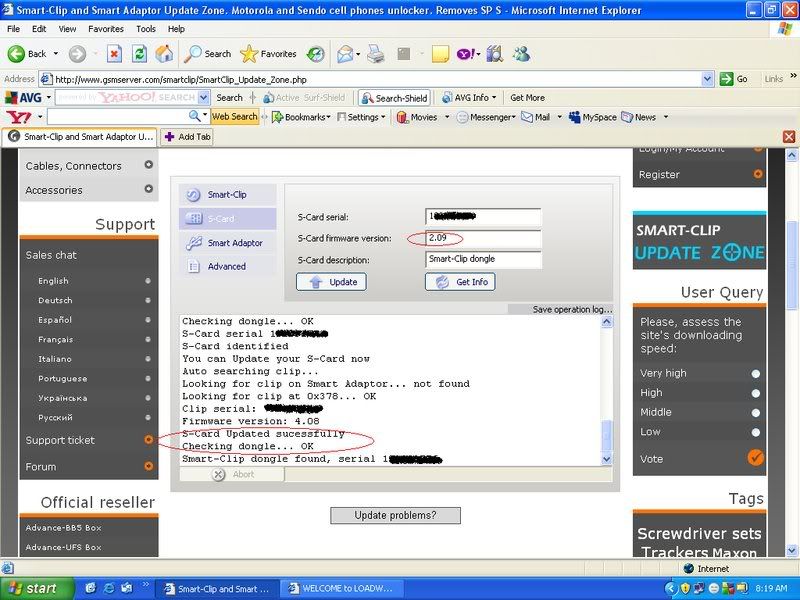Select the High speed radio button

pyautogui.click(x=756, y=393)
